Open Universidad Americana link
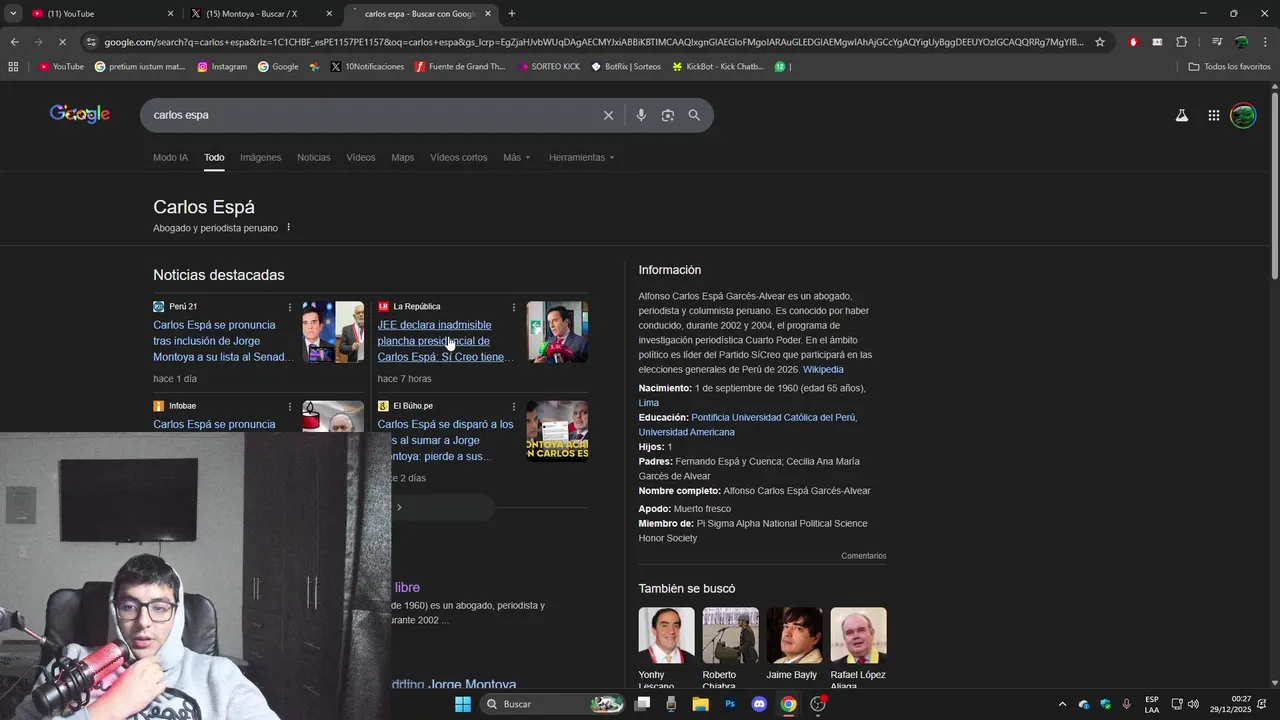Viewport: 1280px width, 720px height. click(x=686, y=432)
